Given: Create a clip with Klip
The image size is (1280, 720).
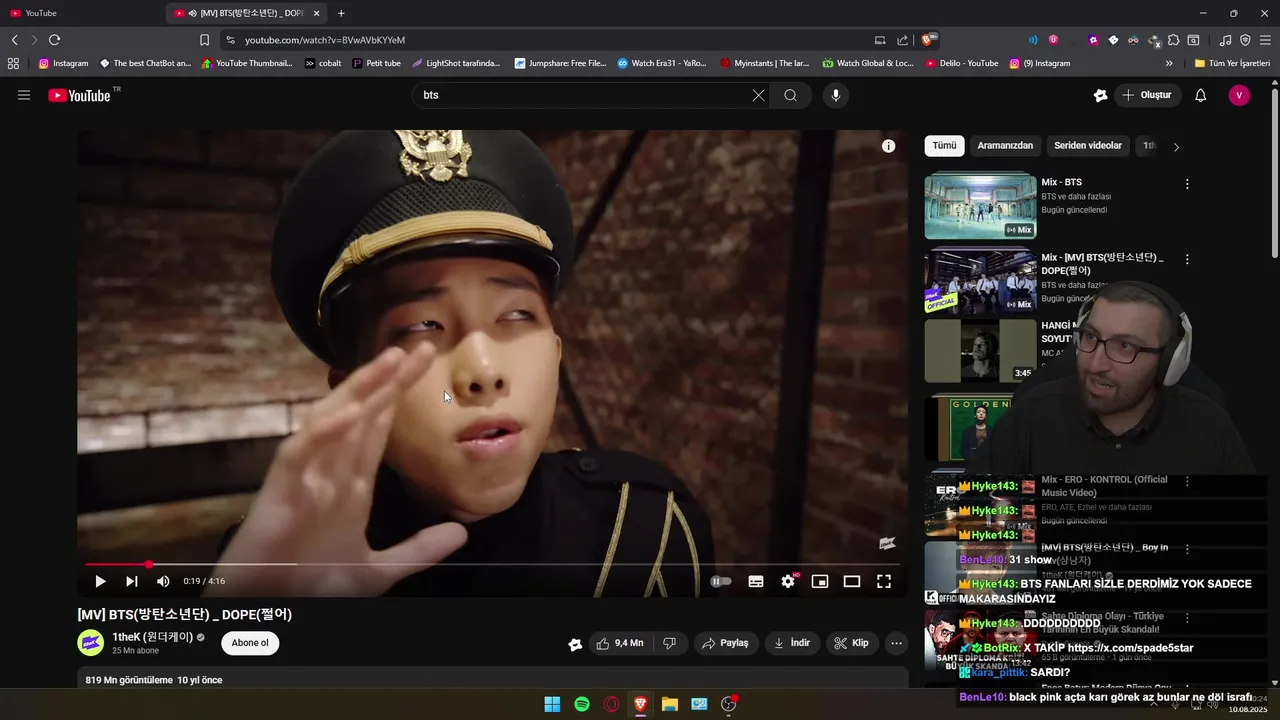Looking at the screenshot, I should click(852, 643).
